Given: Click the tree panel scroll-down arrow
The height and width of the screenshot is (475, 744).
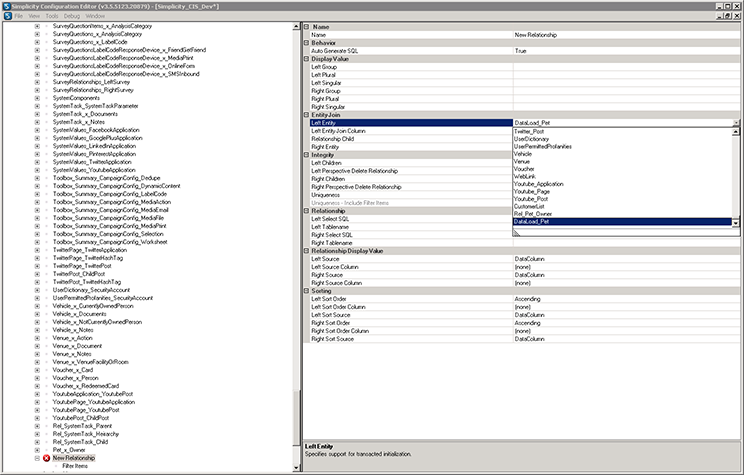Looking at the screenshot, I should tap(297, 468).
